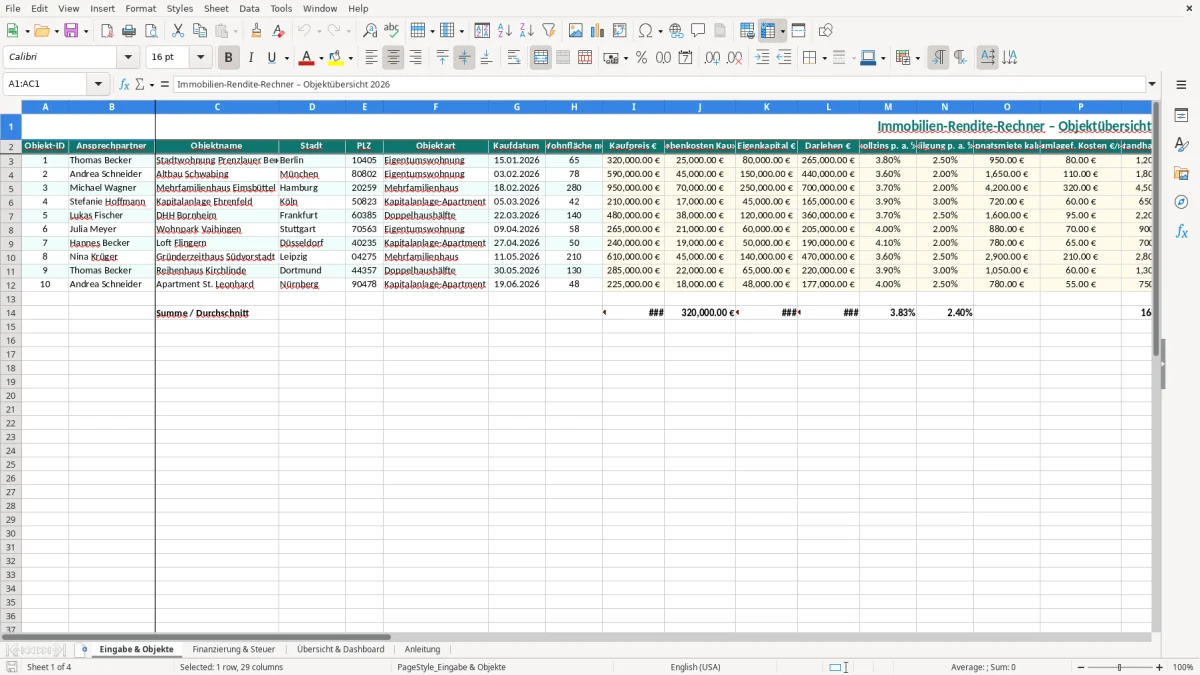Toggle the AutoFilter funnel
Viewport: 1200px width, 675px height.
pyautogui.click(x=548, y=31)
